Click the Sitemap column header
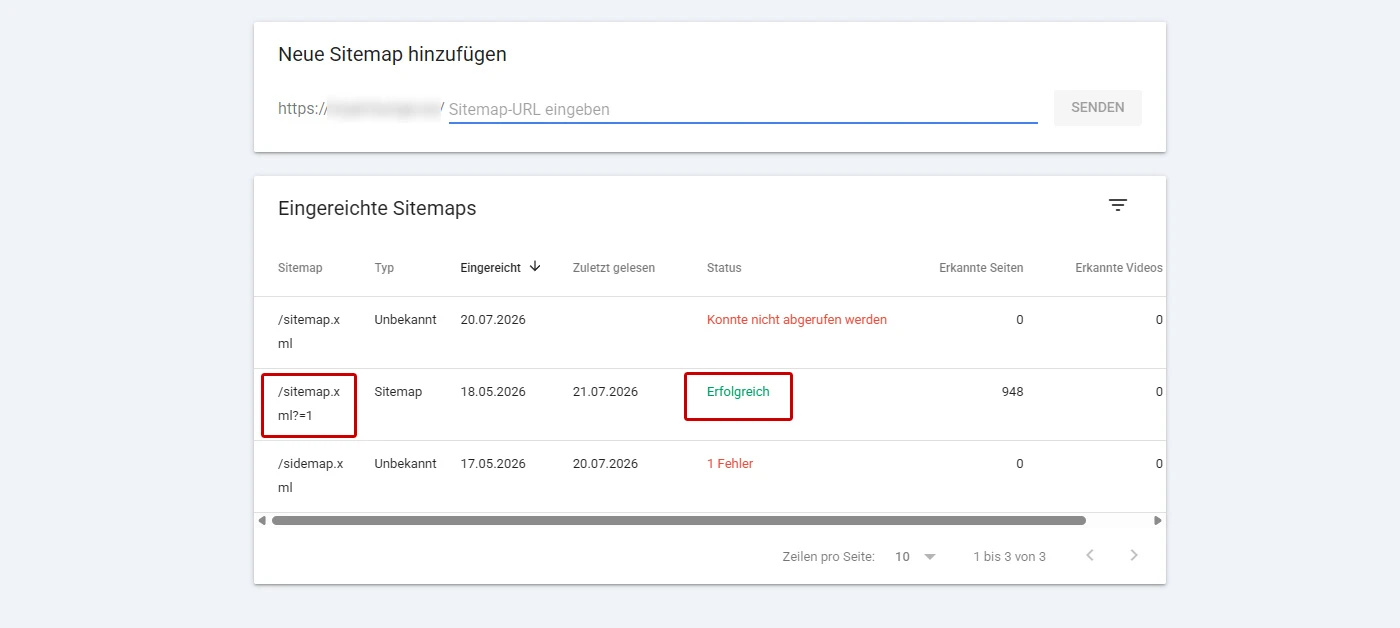This screenshot has height=628, width=1400. [x=300, y=268]
